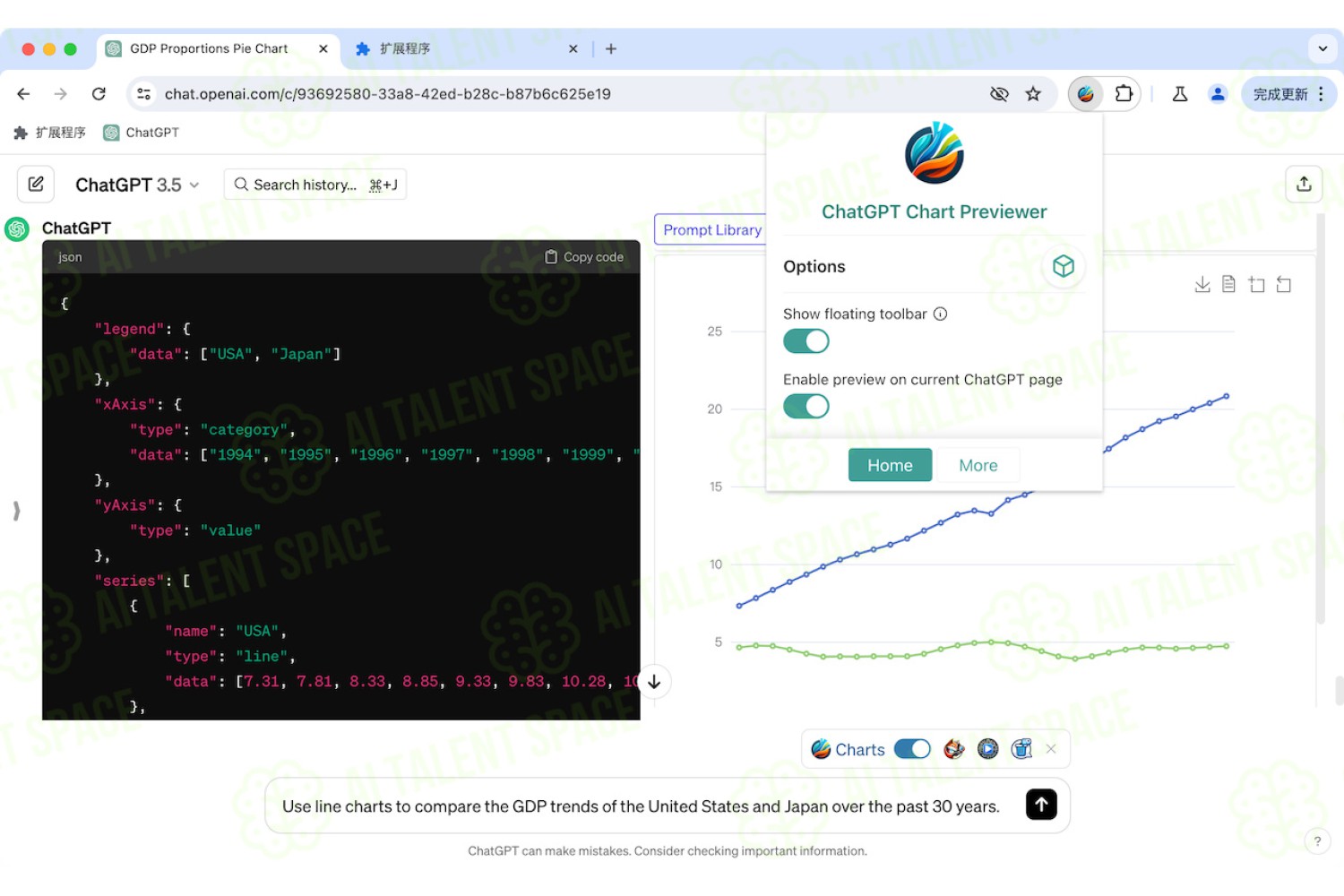Image resolution: width=1344 pixels, height=896 pixels.
Task: Expand the ChatGPT 3.5 model dropdown
Action: (x=137, y=185)
